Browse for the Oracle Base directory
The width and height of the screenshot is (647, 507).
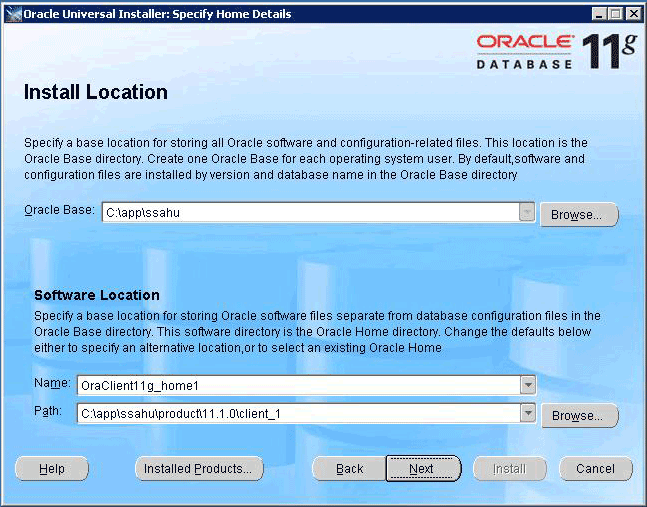pyautogui.click(x=579, y=215)
